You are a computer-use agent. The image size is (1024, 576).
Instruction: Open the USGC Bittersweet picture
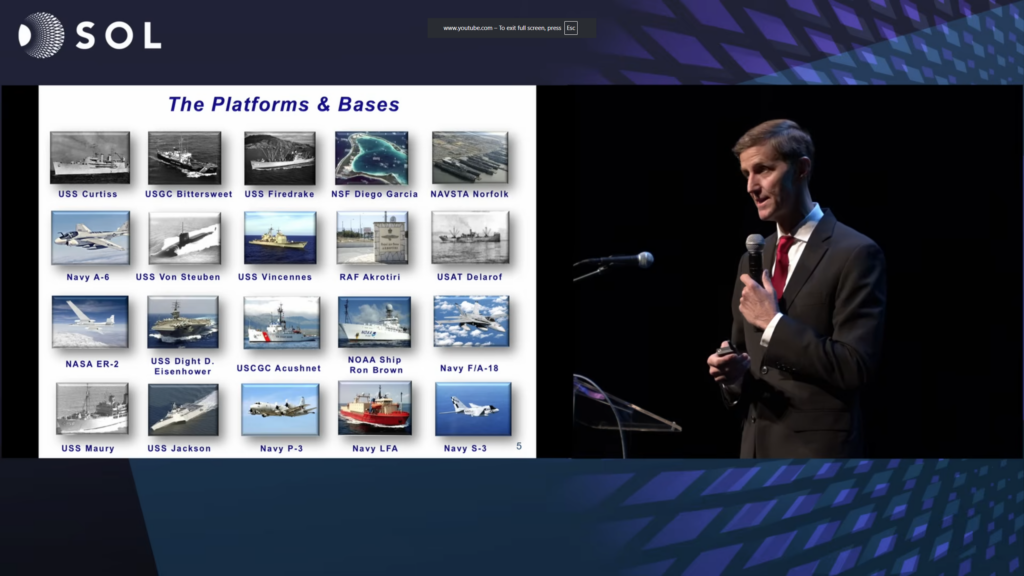point(184,158)
